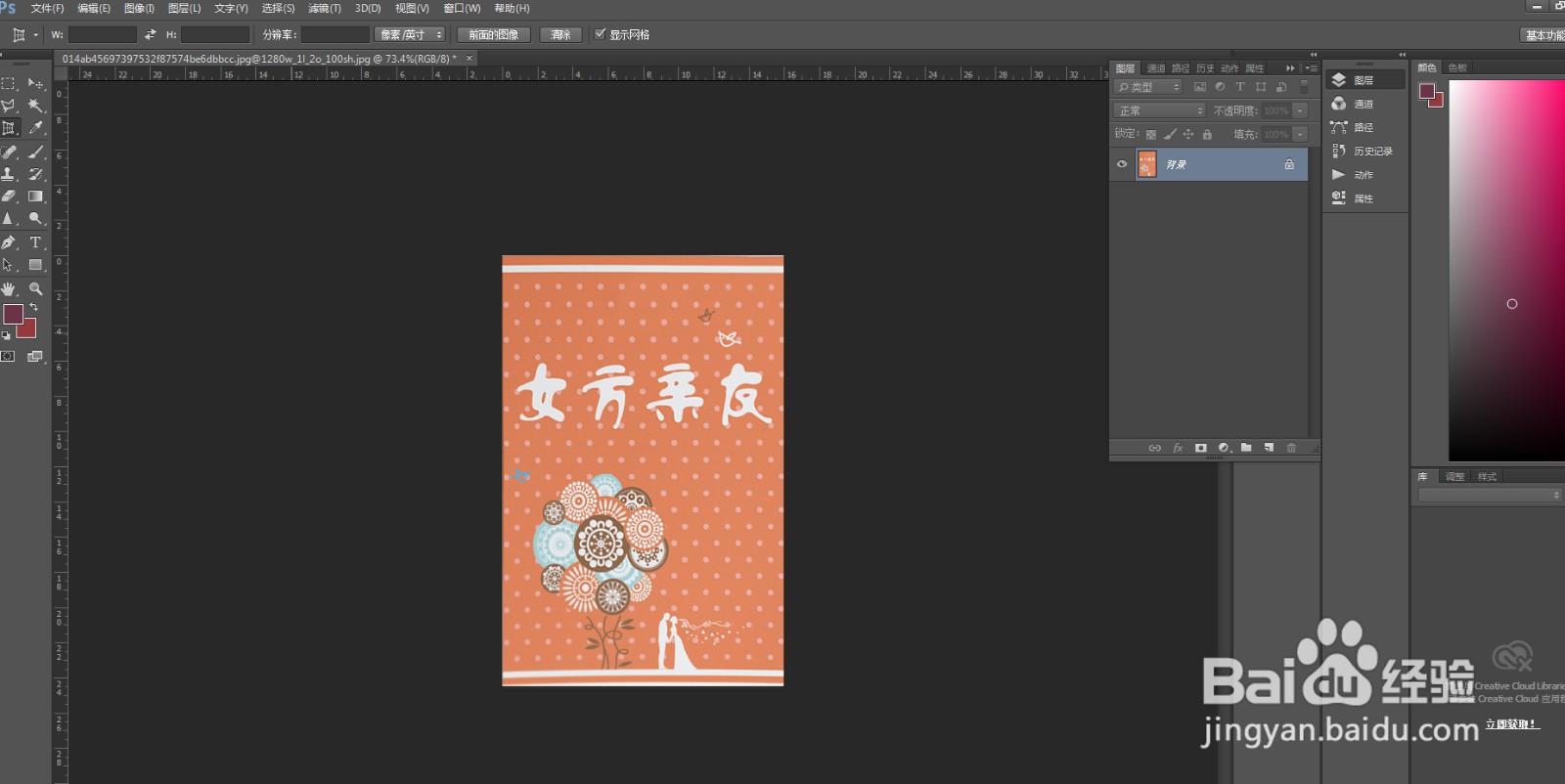Switch to the 通道 tab

[x=1156, y=68]
